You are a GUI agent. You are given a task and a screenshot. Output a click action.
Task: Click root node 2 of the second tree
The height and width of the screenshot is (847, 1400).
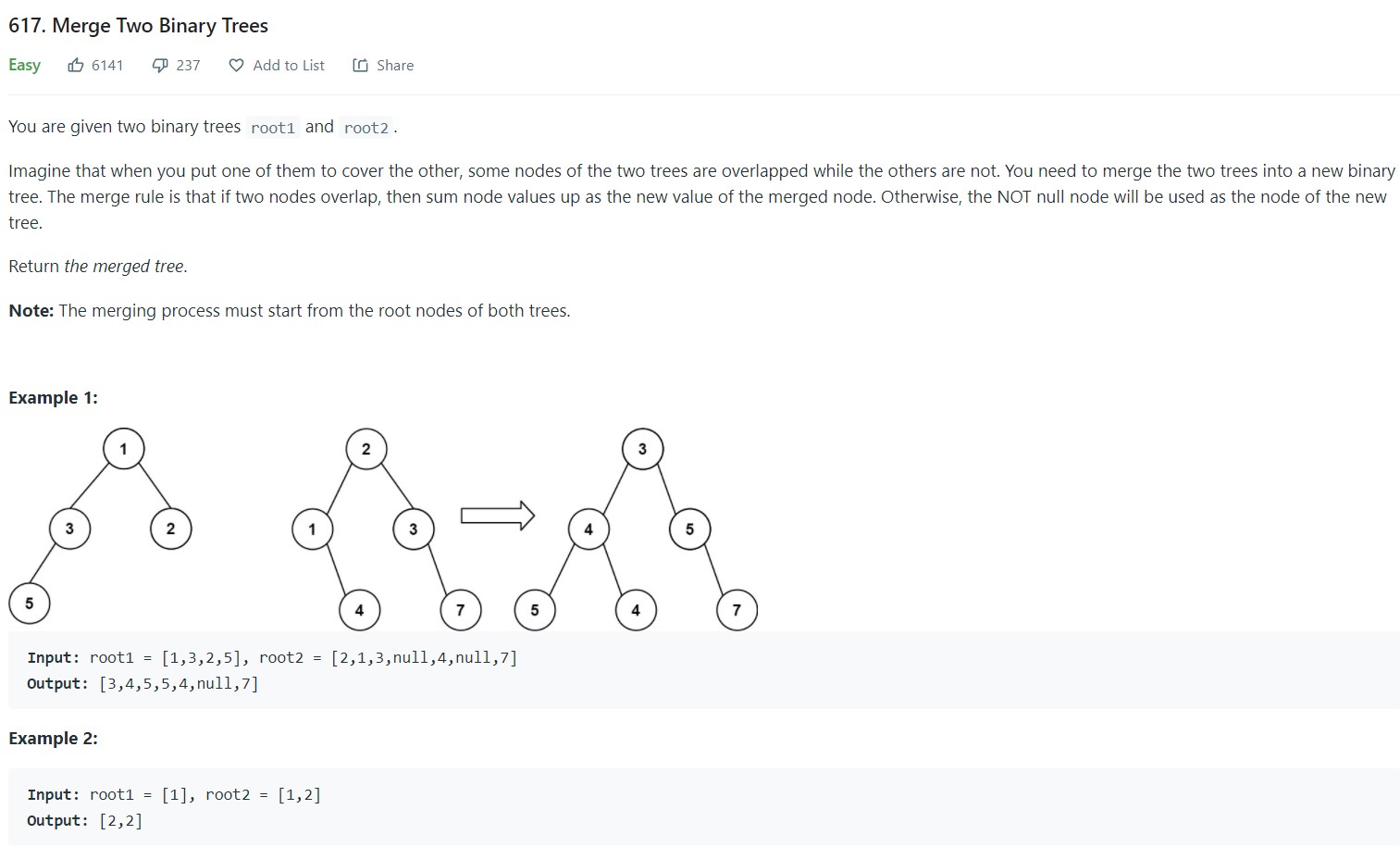(365, 449)
